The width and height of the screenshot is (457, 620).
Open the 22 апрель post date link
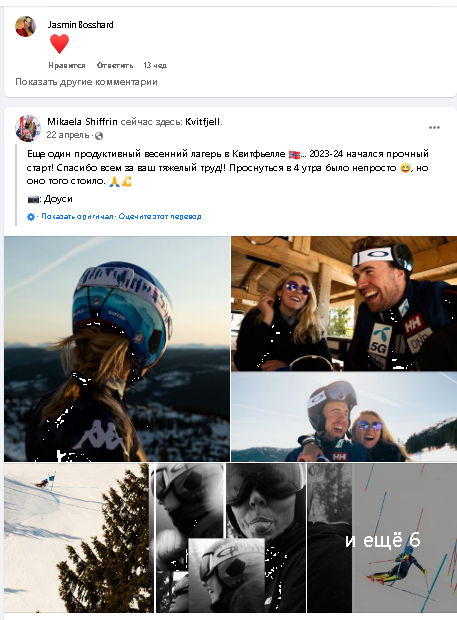68,135
